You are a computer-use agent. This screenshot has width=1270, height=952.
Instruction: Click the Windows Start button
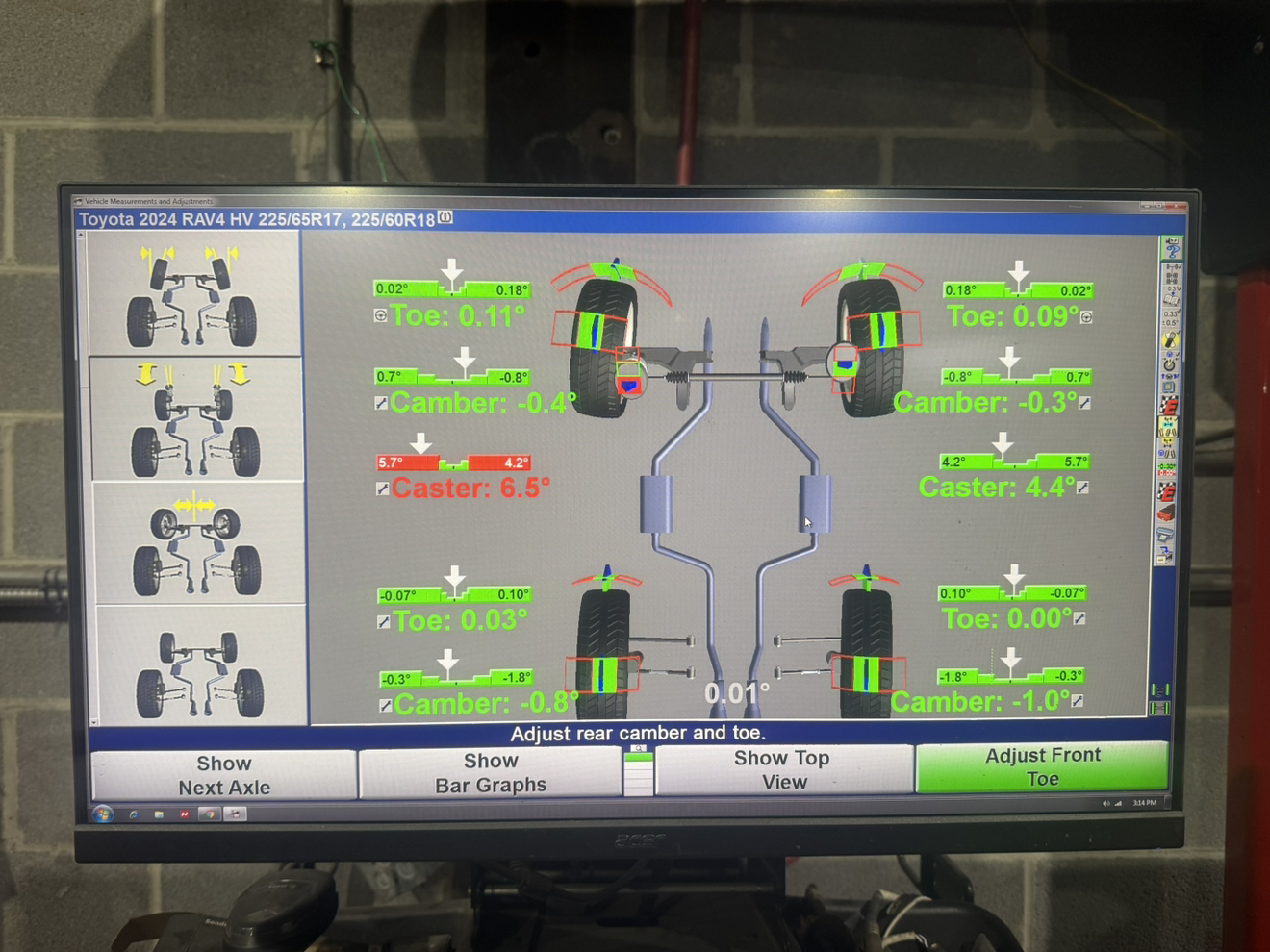click(x=103, y=814)
